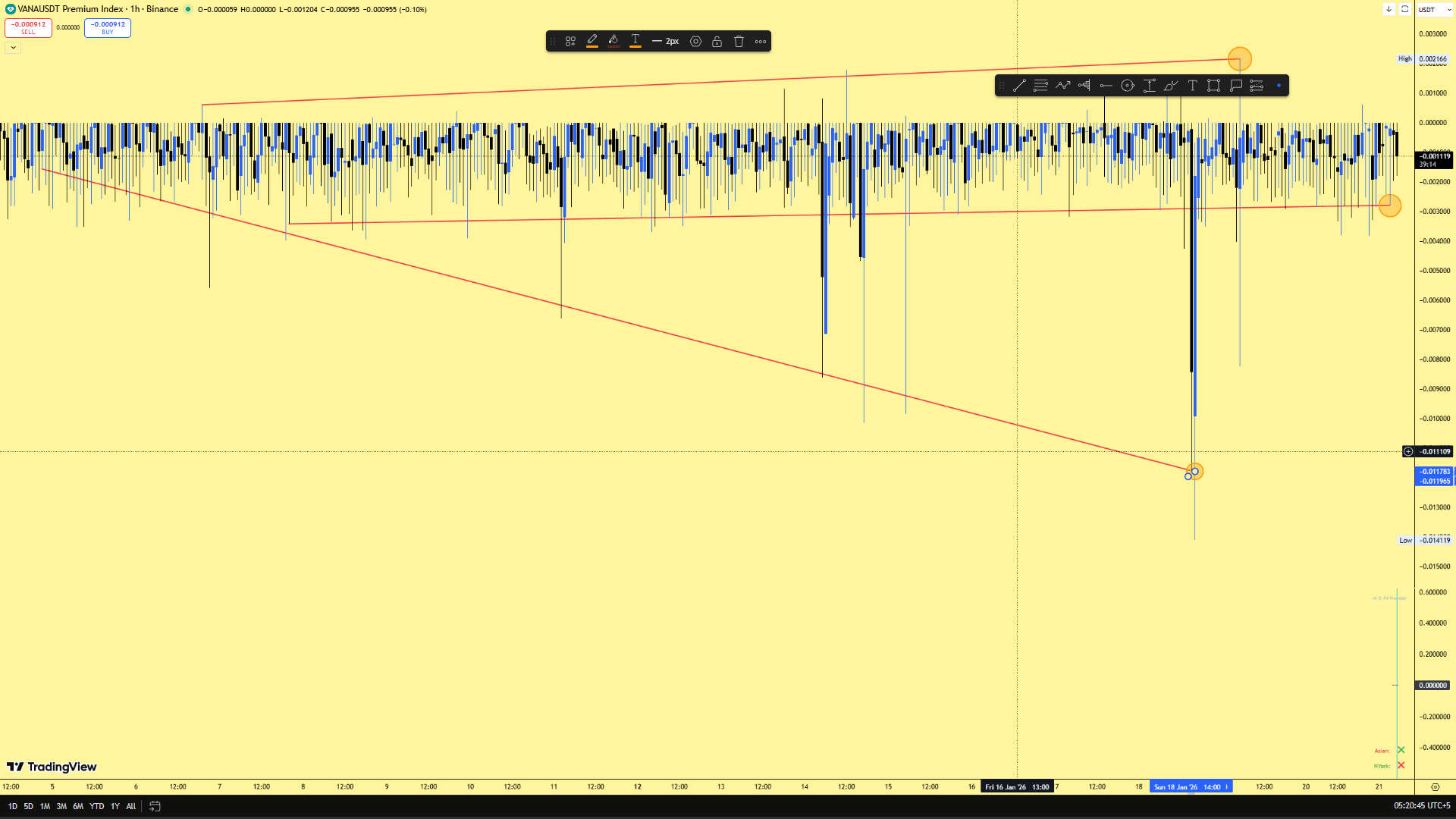This screenshot has width=1456, height=819.
Task: Pick the brush drawing tool
Action: click(1171, 86)
